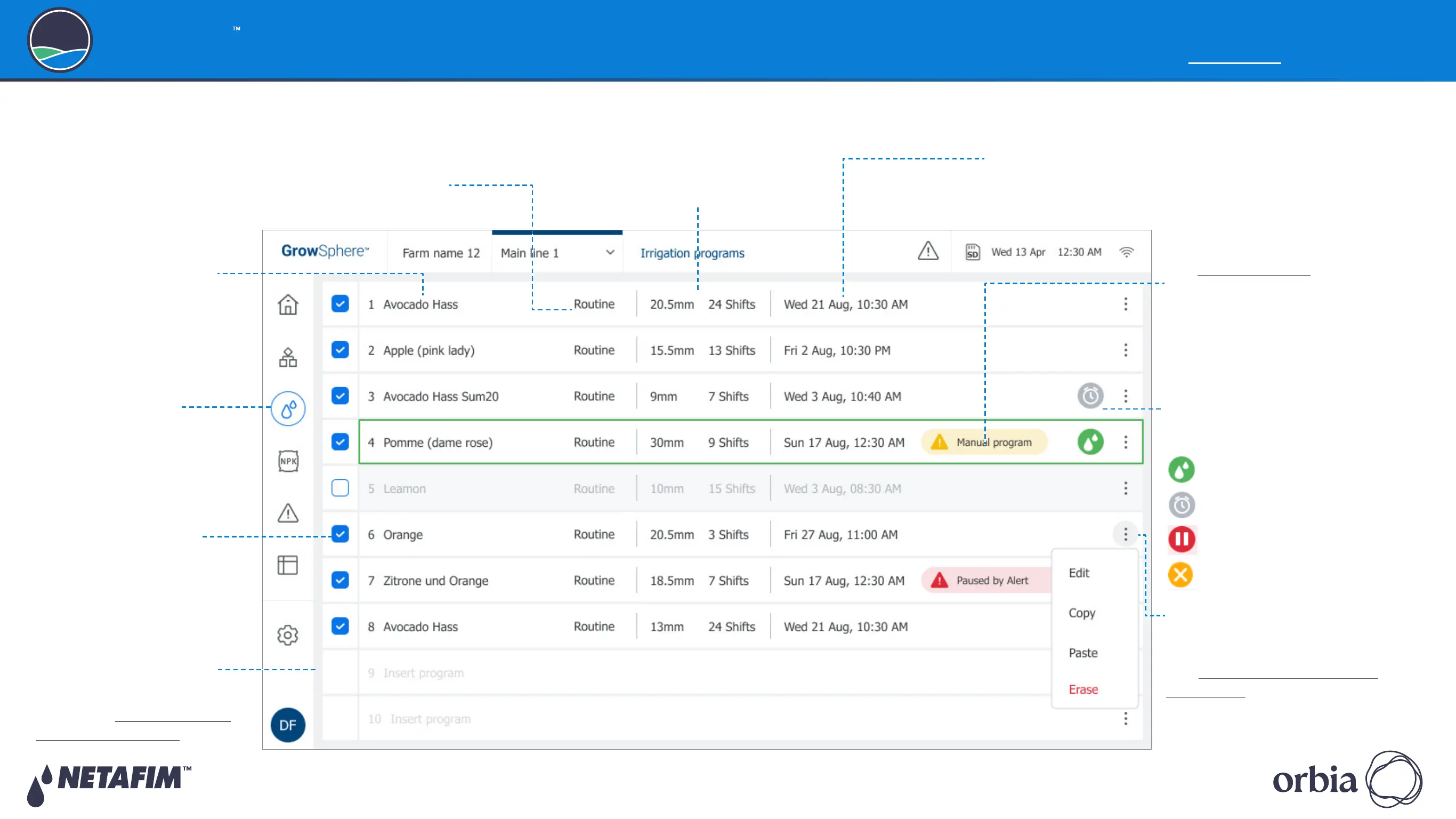Close the Orange row options menu
This screenshot has width=1456, height=819.
tap(1126, 534)
